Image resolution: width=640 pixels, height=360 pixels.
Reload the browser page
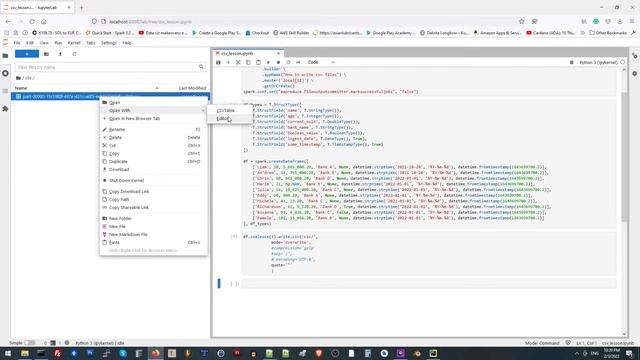(32, 21)
